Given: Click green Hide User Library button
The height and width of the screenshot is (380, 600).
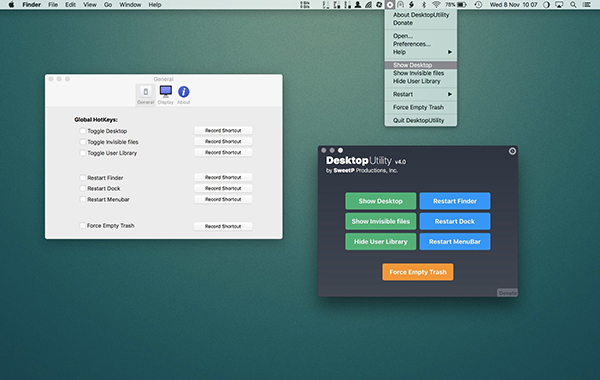Looking at the screenshot, I should click(x=381, y=241).
